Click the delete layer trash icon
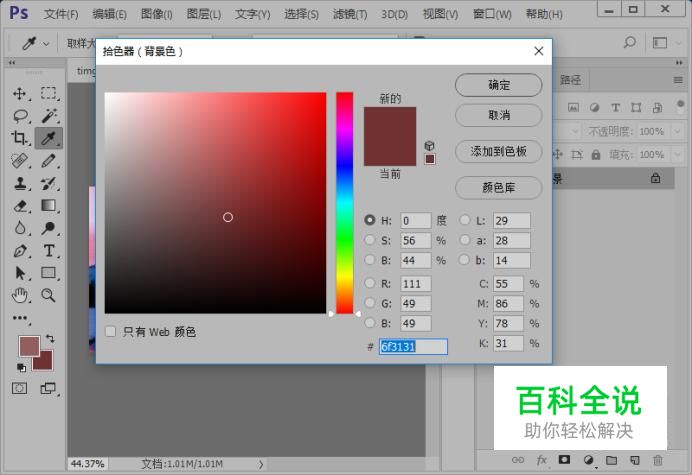692x475 pixels. [658, 460]
